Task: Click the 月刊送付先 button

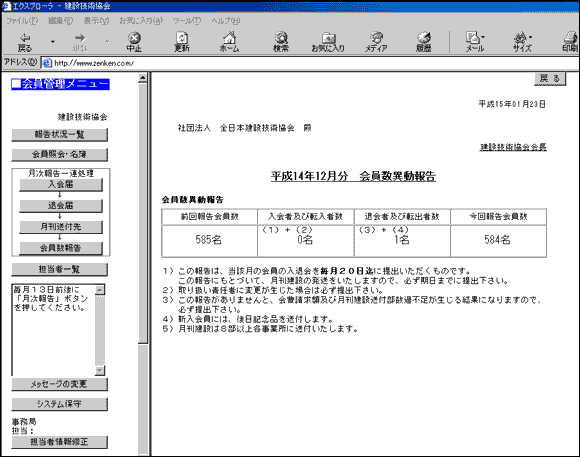Action: click(61, 227)
